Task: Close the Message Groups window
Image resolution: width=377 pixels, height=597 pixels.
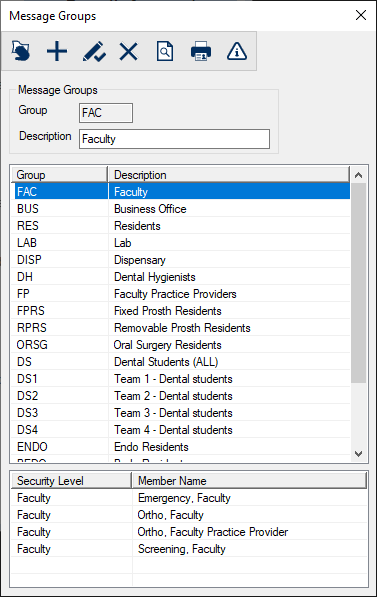Action: coord(361,15)
